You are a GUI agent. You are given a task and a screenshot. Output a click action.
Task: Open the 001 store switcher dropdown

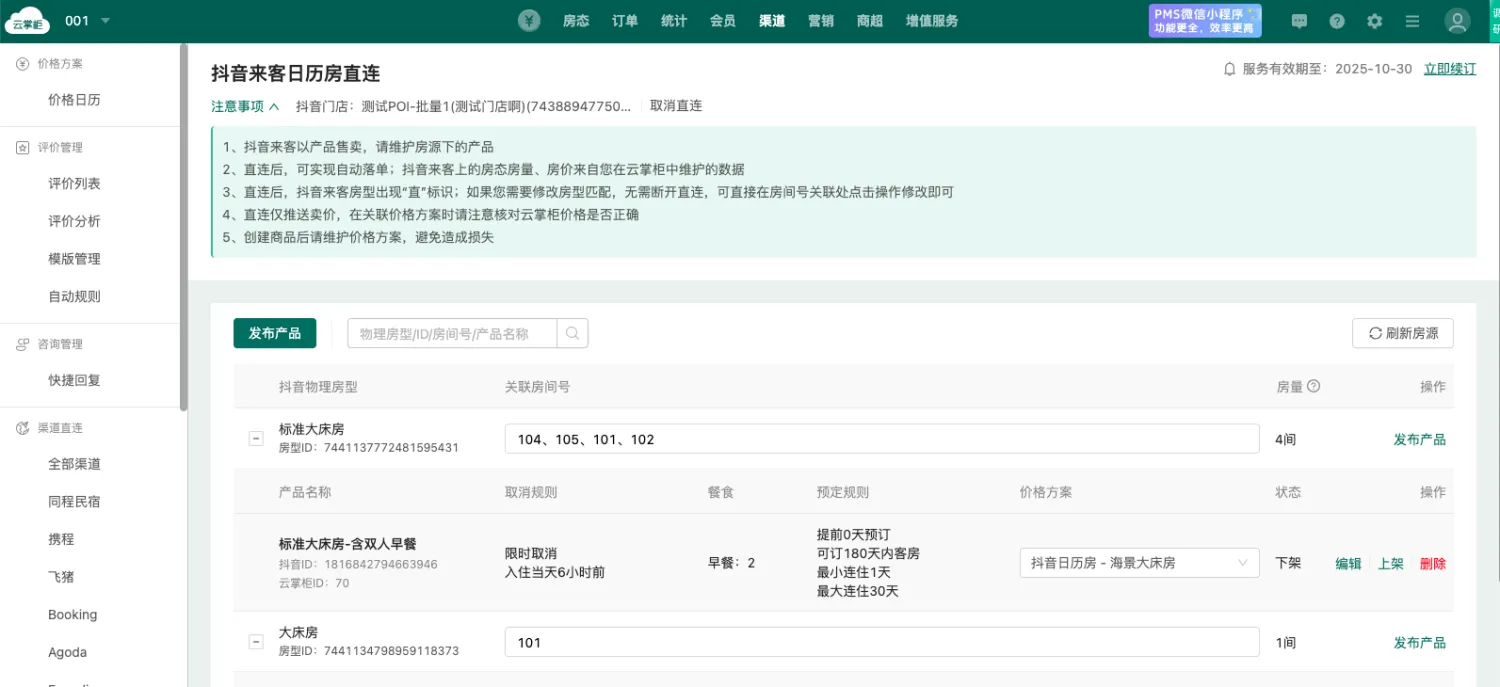pyautogui.click(x=88, y=21)
